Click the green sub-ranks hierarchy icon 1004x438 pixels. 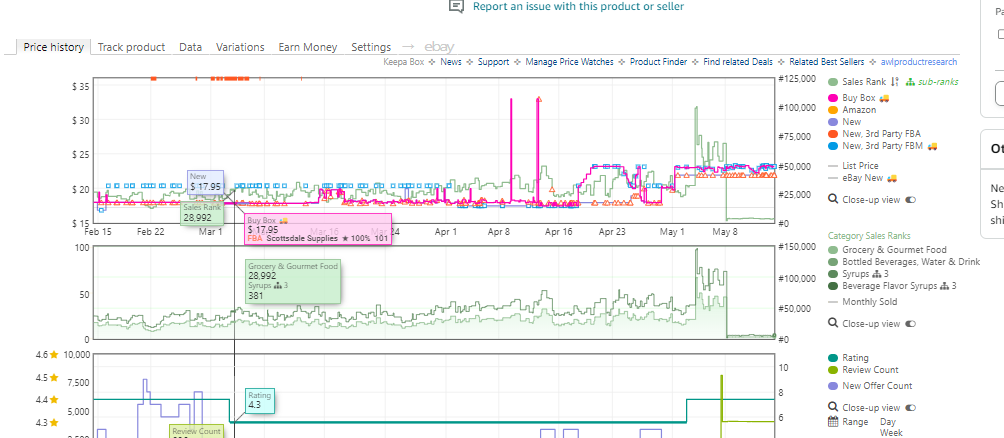point(911,82)
